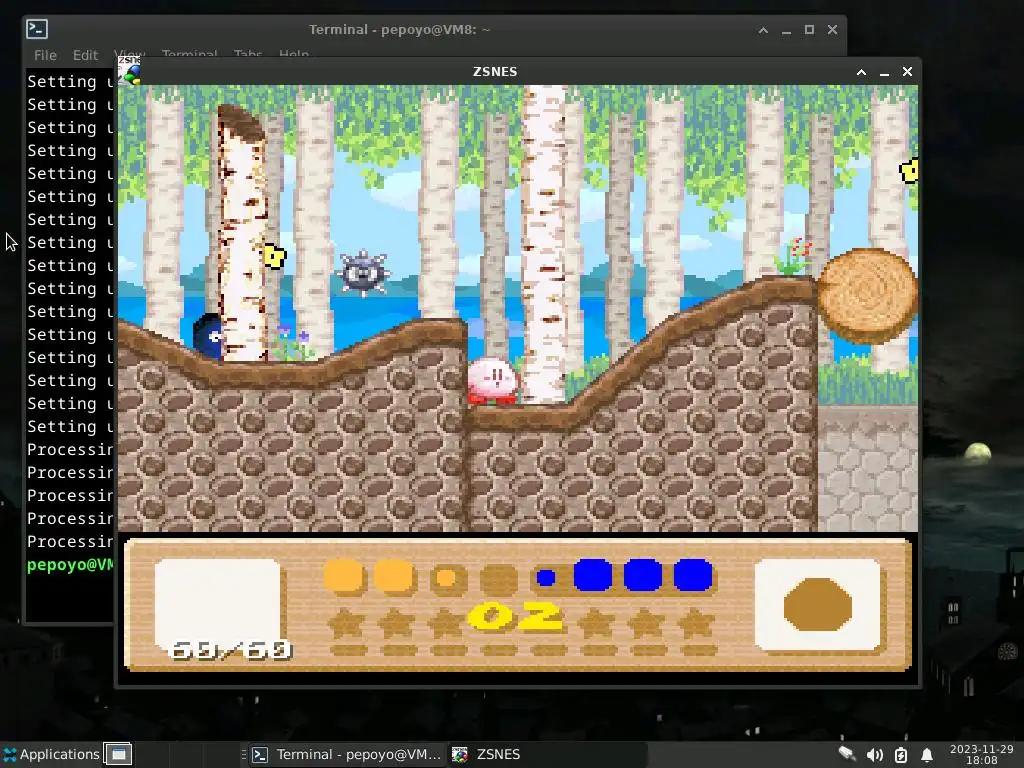
Task: Open the Edit menu in Terminal
Action: [x=85, y=55]
